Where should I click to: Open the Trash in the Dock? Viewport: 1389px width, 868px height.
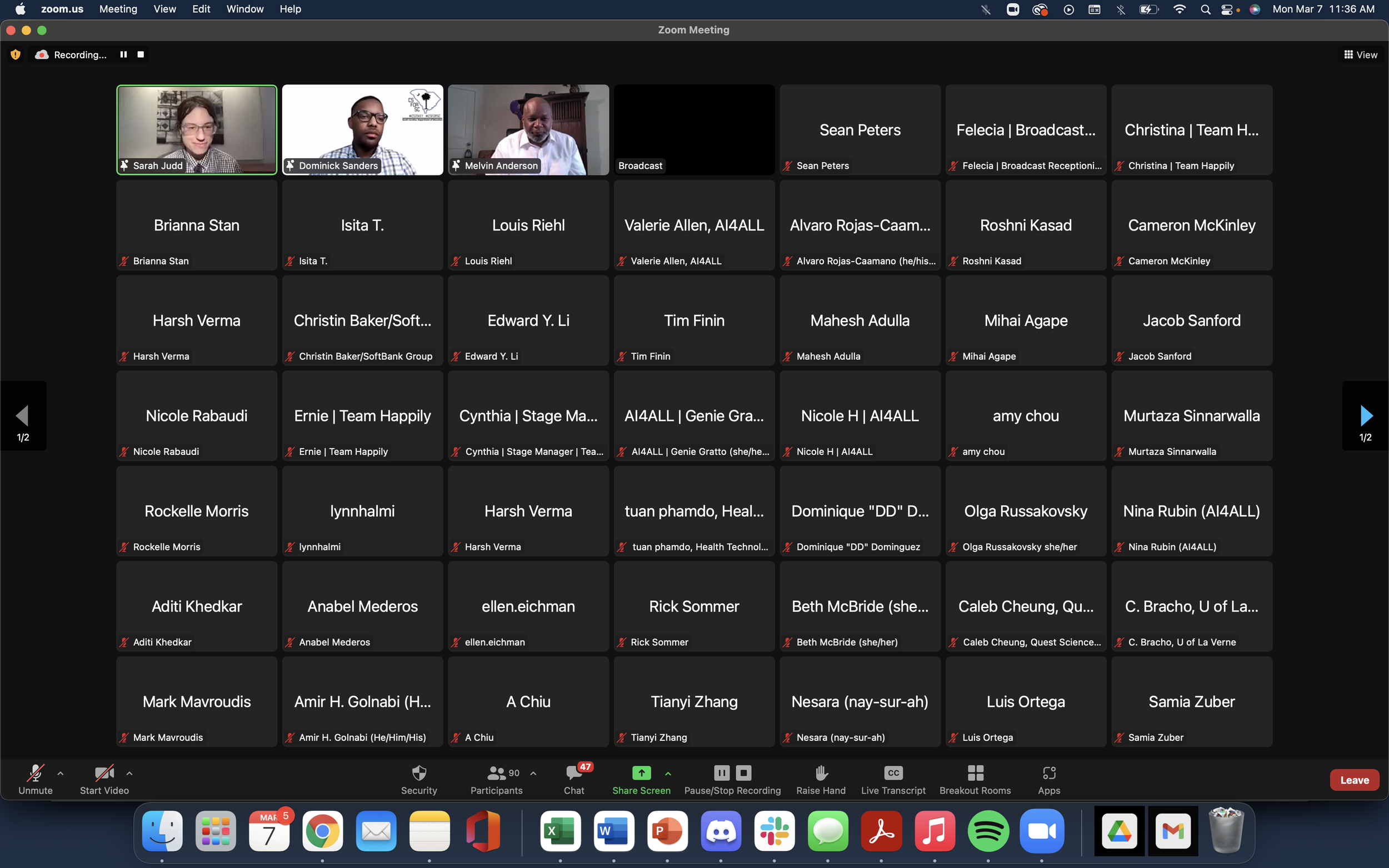[1226, 831]
